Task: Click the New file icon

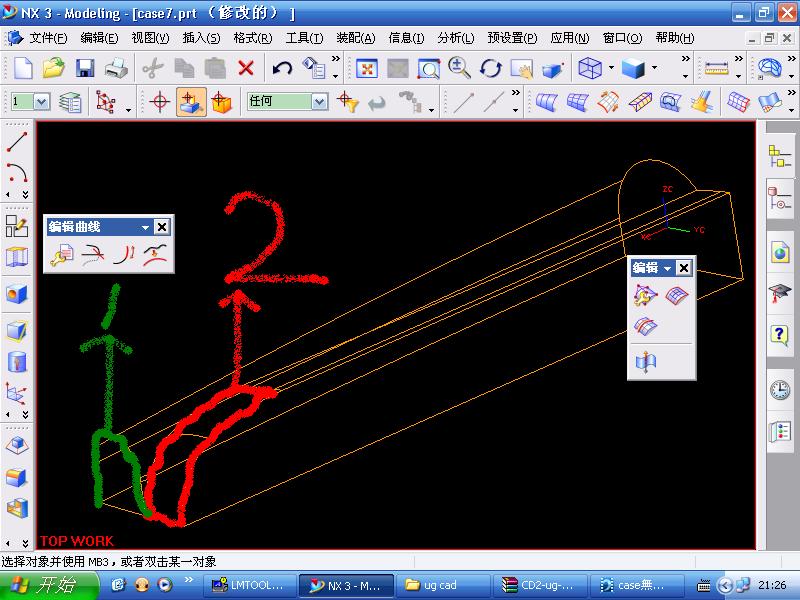Action: (x=22, y=68)
